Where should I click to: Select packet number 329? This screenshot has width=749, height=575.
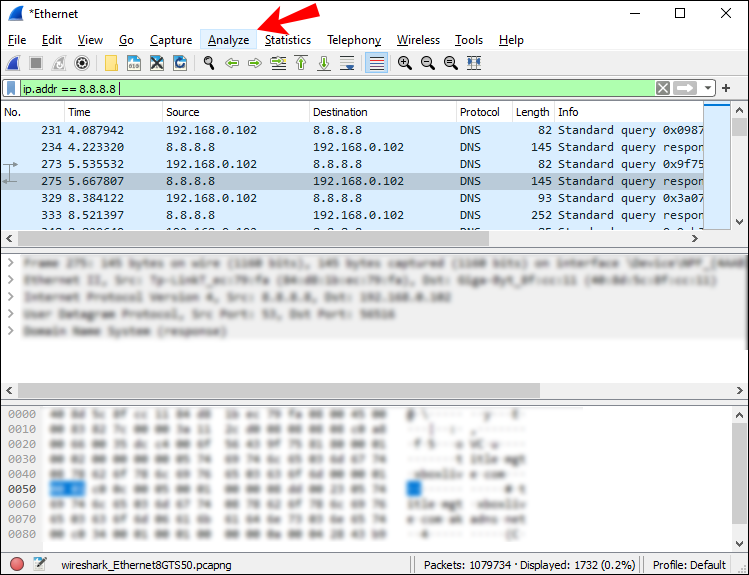tap(352, 198)
